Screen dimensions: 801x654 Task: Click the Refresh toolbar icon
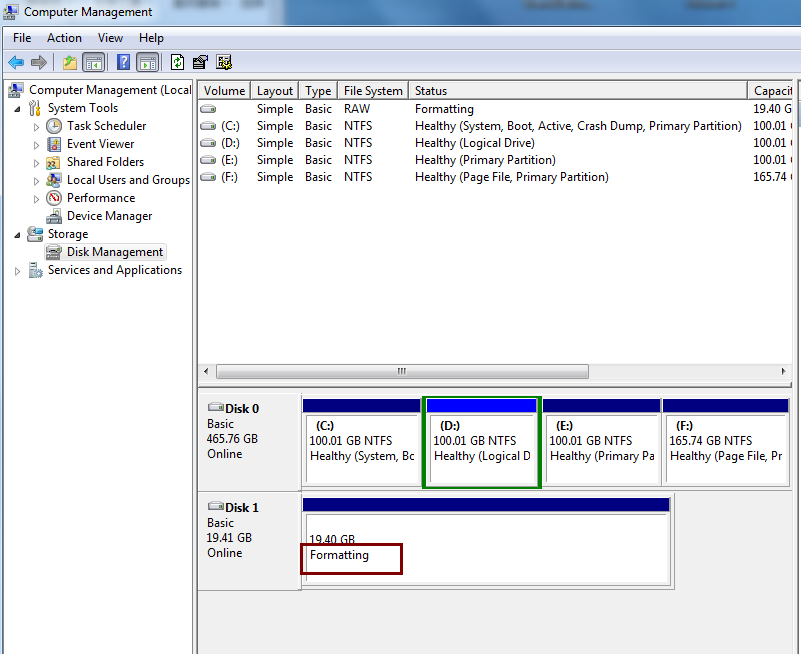177,62
